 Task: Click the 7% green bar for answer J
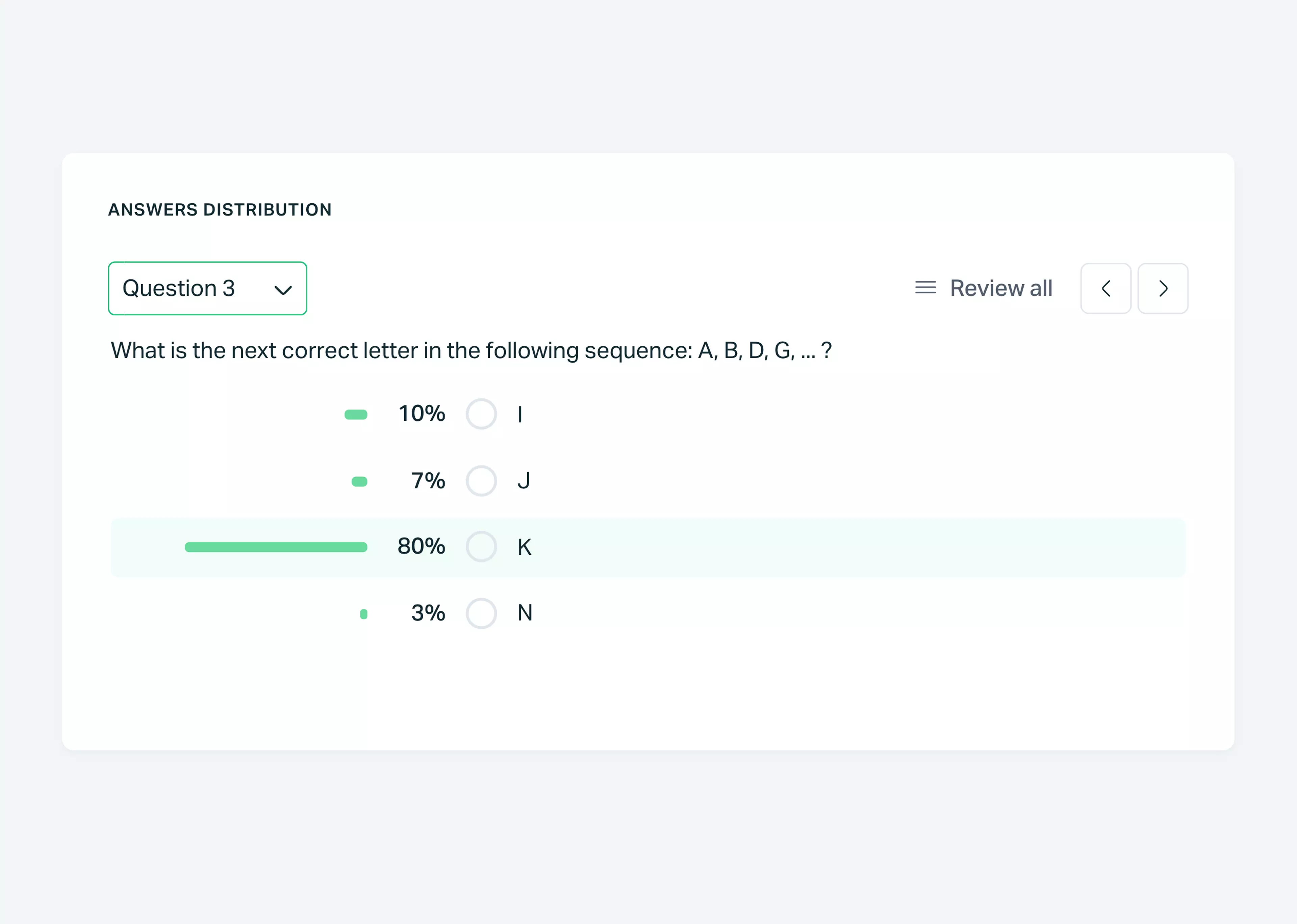tap(359, 482)
